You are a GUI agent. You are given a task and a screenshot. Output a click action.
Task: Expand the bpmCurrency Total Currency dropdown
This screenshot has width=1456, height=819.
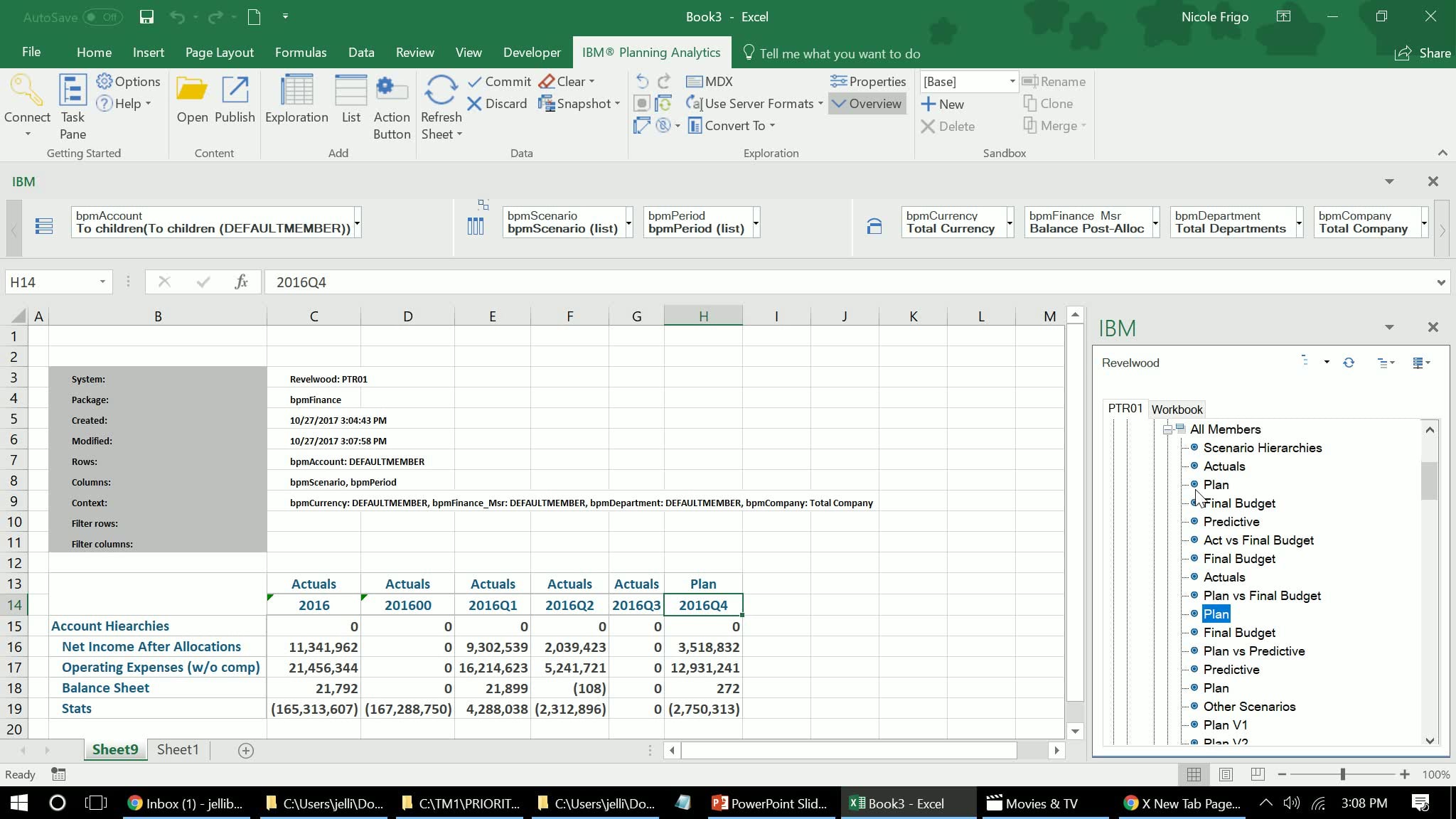(x=1009, y=223)
